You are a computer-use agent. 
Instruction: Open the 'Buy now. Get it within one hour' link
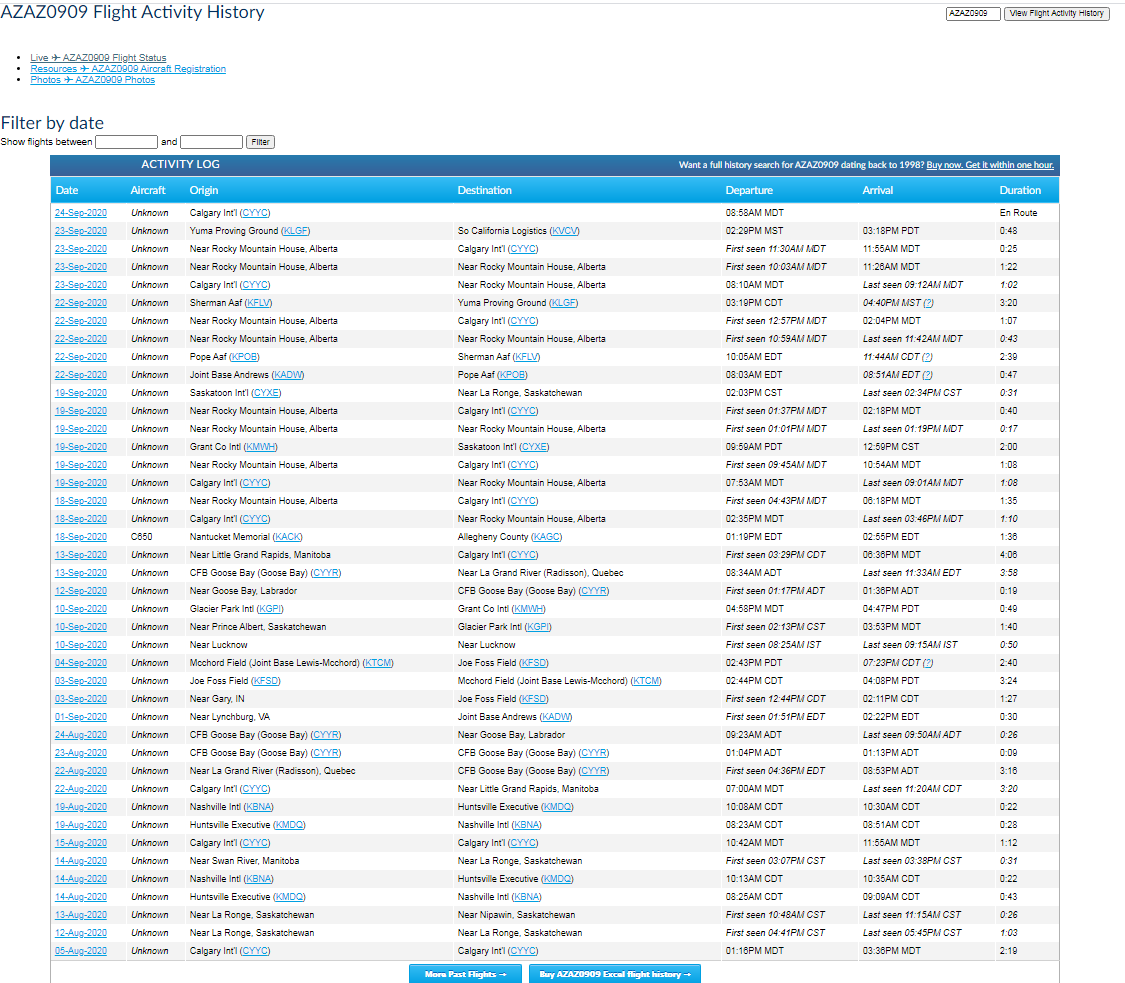pyautogui.click(x=990, y=165)
